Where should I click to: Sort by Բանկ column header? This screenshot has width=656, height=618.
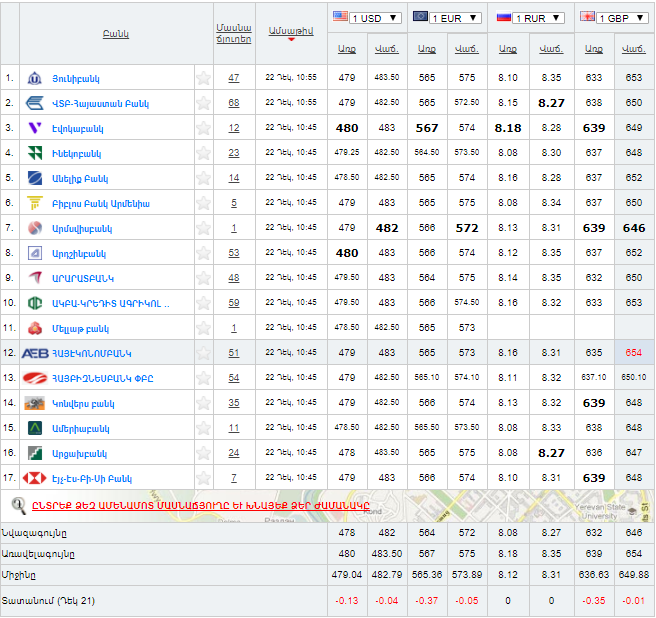point(116,34)
